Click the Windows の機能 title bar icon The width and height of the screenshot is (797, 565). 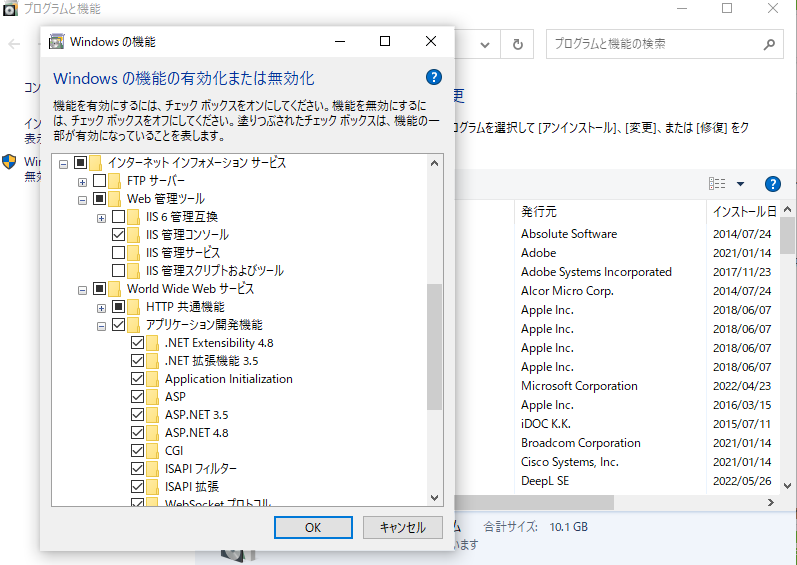56,42
